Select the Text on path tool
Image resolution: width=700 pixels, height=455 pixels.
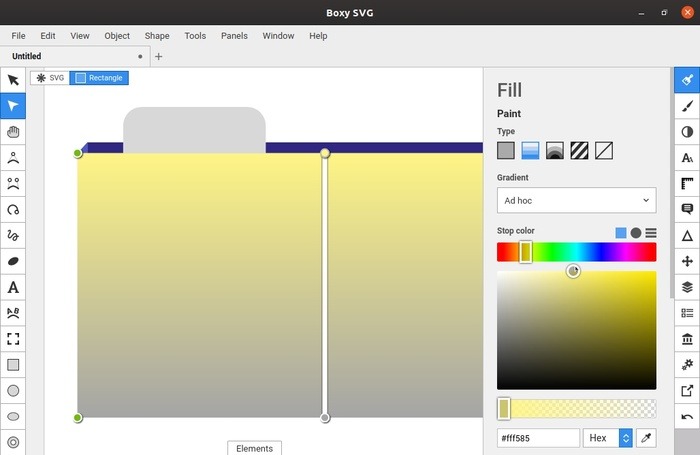(x=13, y=313)
